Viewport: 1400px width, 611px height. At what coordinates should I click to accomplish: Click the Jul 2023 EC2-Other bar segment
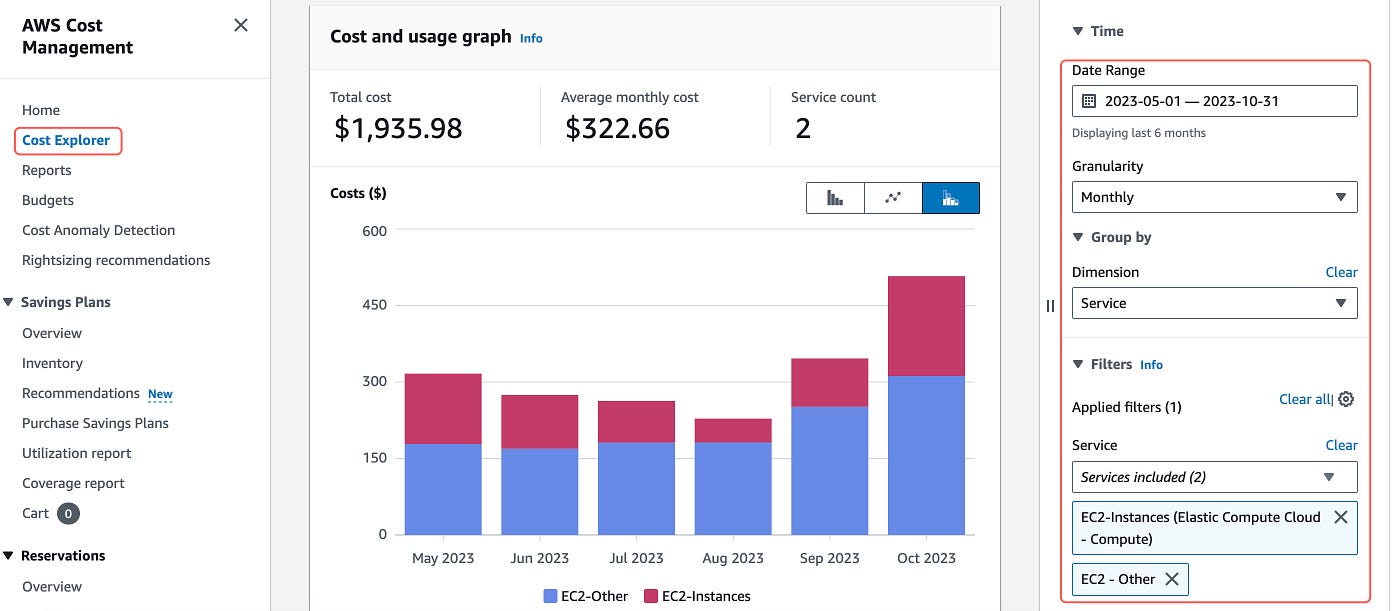(x=636, y=488)
